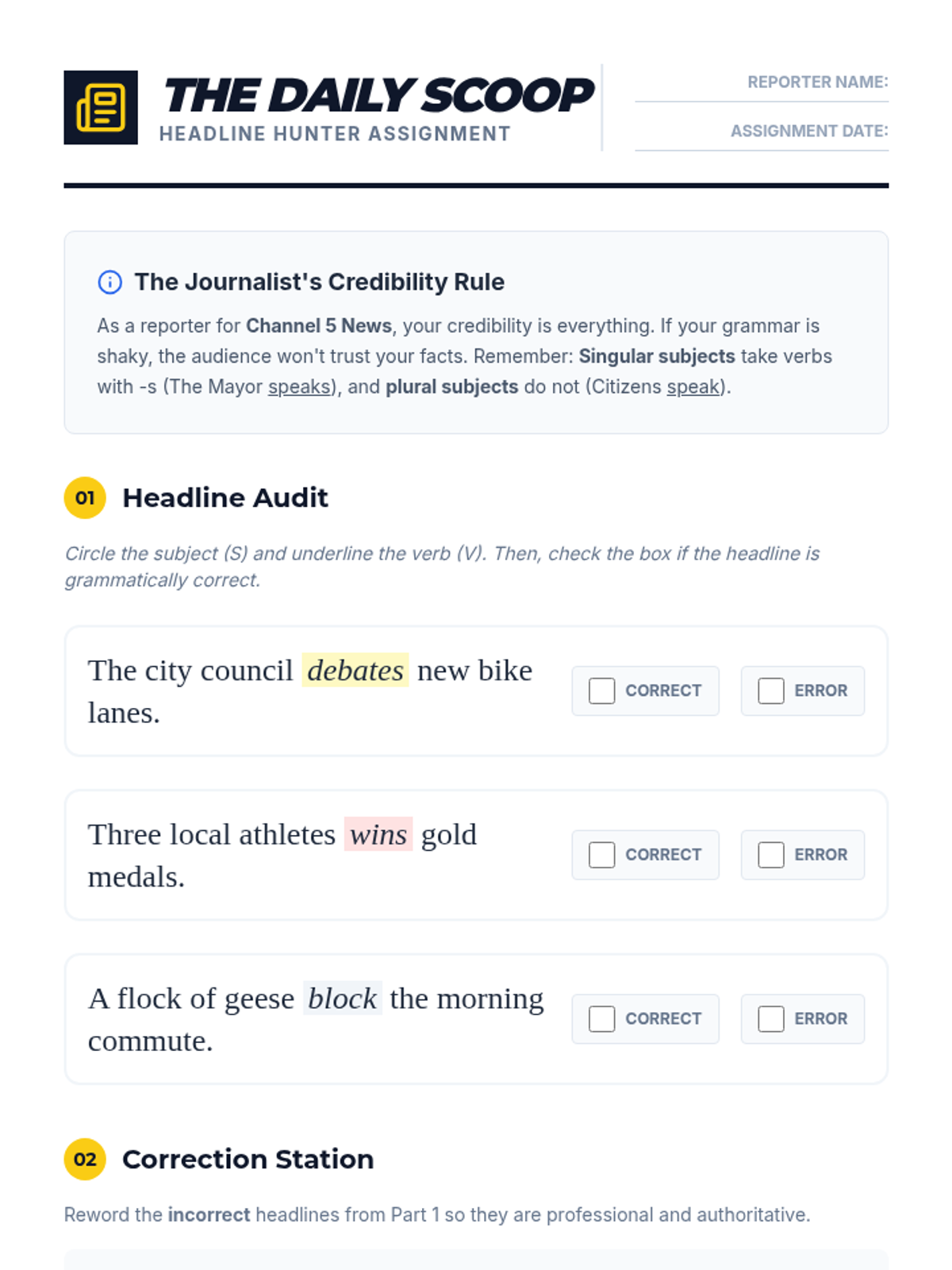
Task: Click the underlined word "speaks"
Action: click(299, 387)
